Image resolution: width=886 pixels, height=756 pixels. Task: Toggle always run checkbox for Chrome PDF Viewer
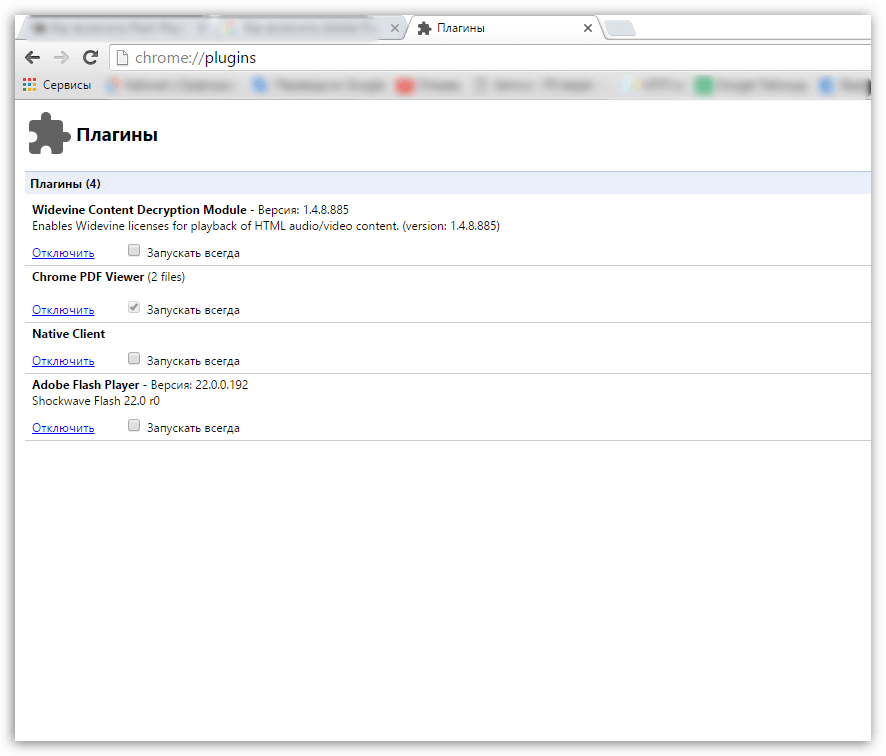click(134, 308)
